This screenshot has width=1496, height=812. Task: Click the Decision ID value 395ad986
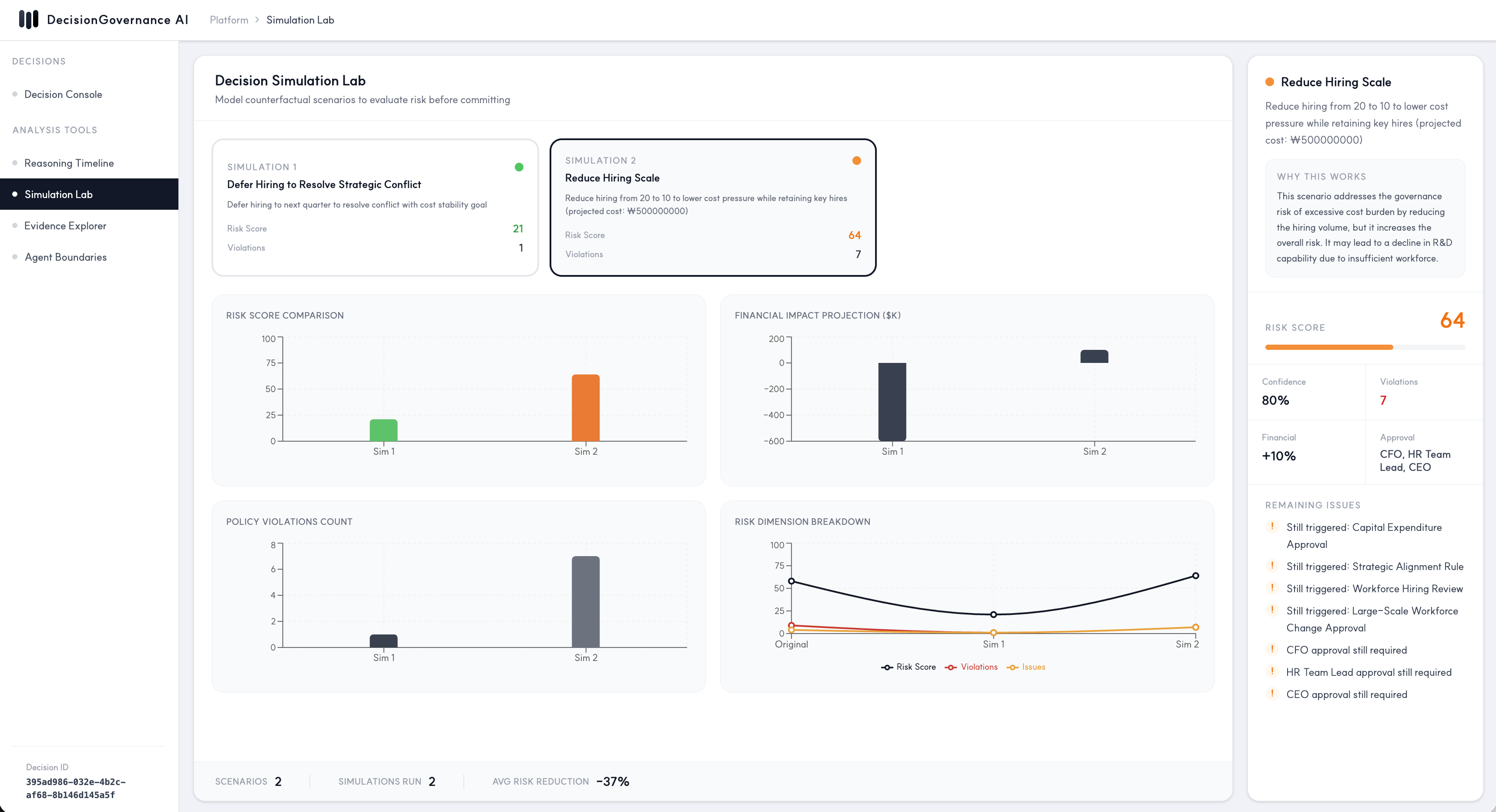click(76, 788)
